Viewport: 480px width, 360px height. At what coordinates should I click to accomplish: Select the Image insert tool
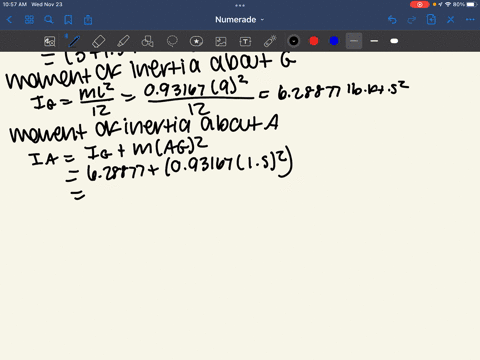(221, 41)
